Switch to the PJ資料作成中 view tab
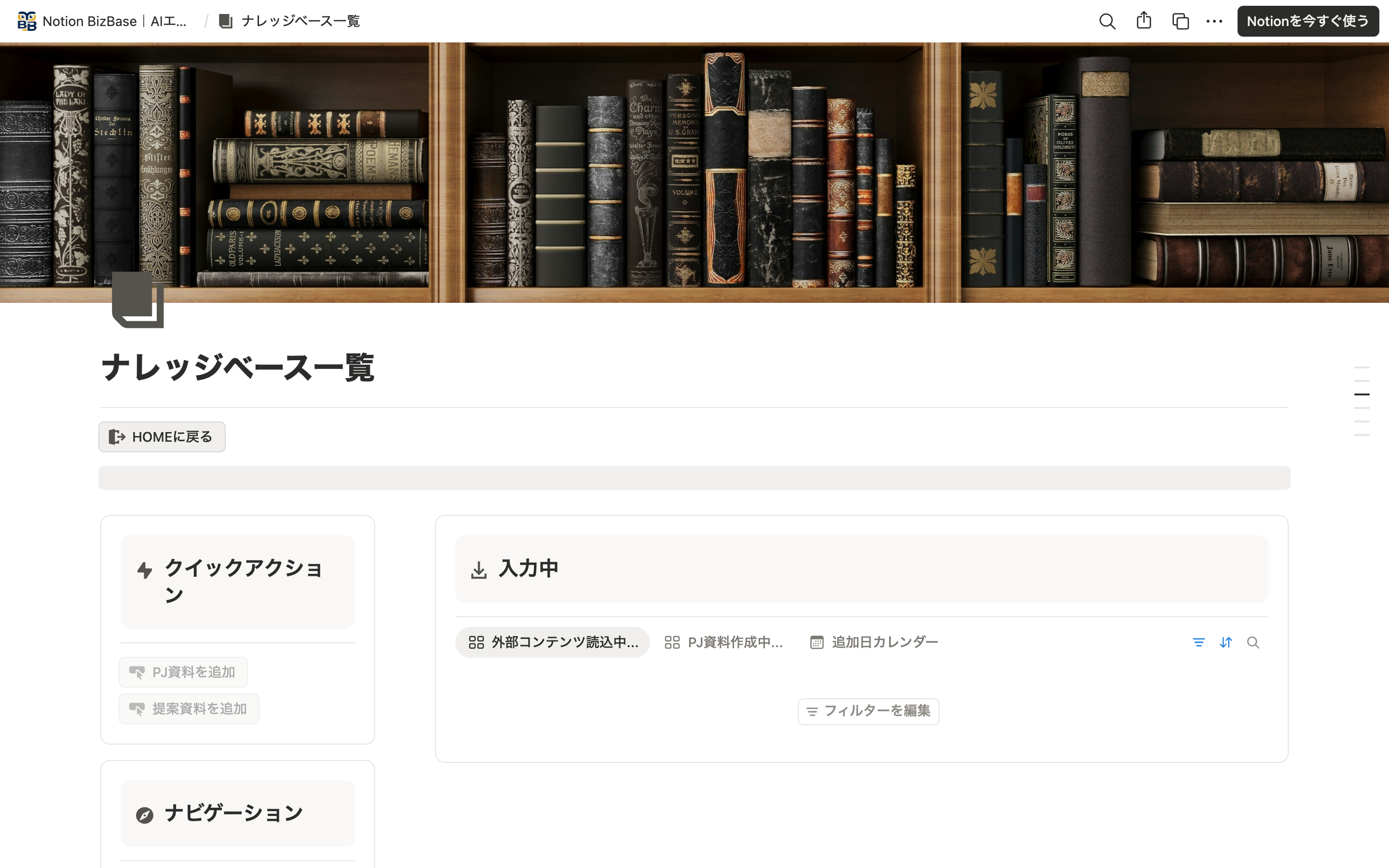 [x=723, y=642]
